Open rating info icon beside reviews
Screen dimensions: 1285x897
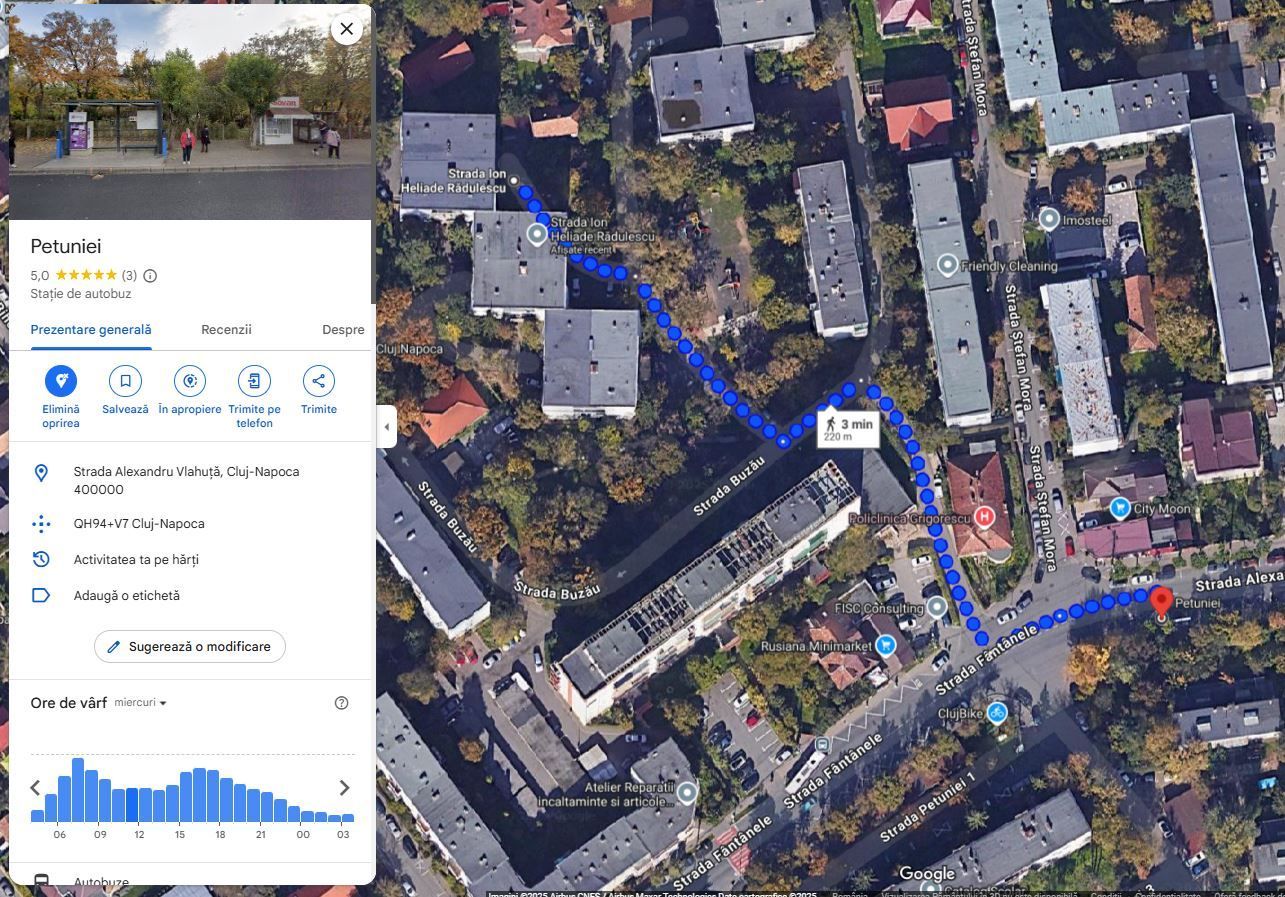coord(150,276)
